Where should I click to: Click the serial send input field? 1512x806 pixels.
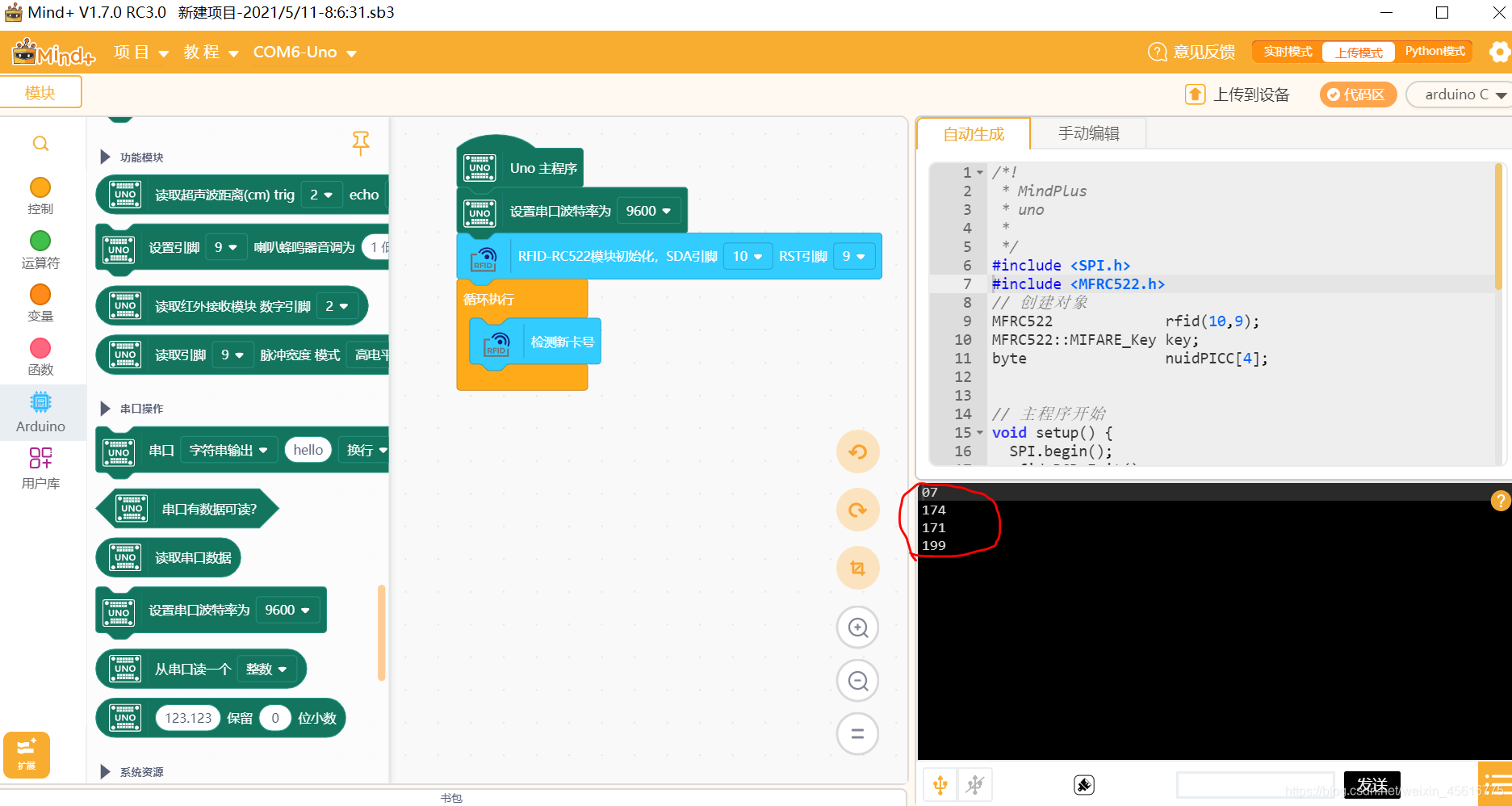(1255, 784)
